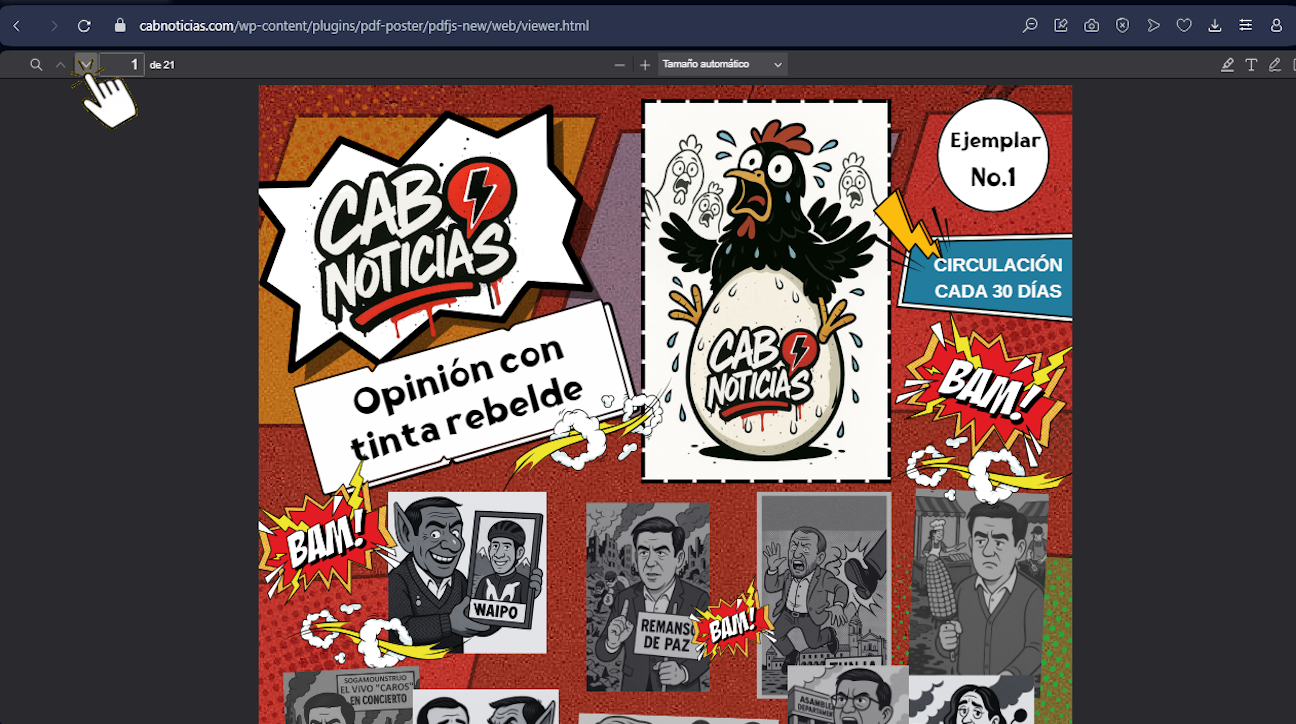1296x724 pixels.
Task: Click the address bar URL text
Action: (x=364, y=26)
